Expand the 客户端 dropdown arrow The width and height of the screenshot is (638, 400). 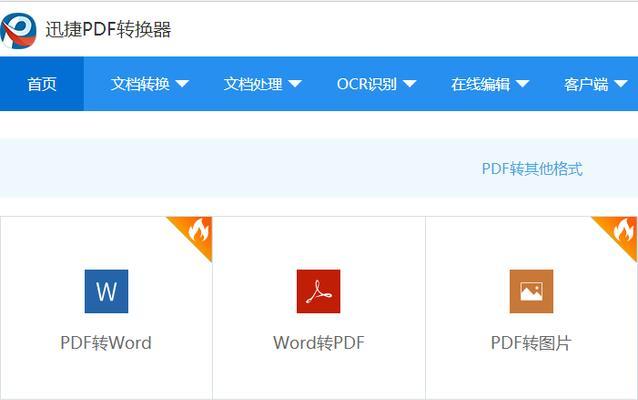621,84
